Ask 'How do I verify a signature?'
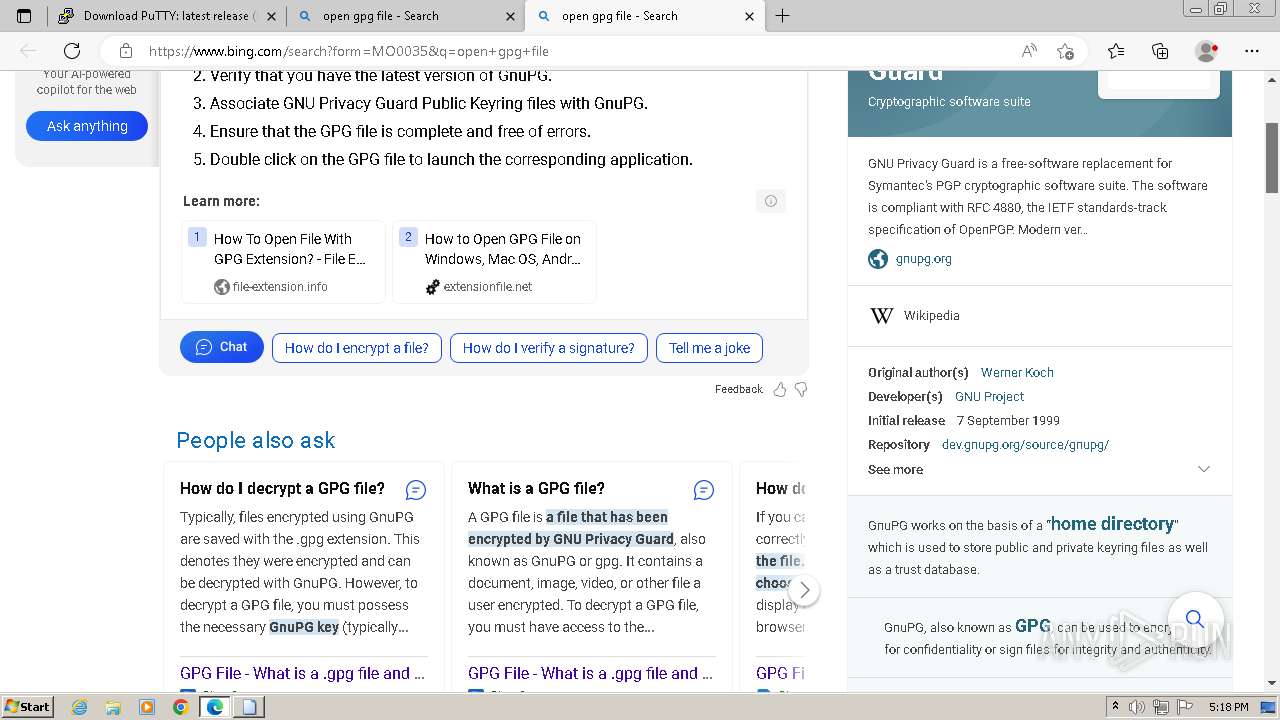This screenshot has height=720, width=1280. [548, 348]
